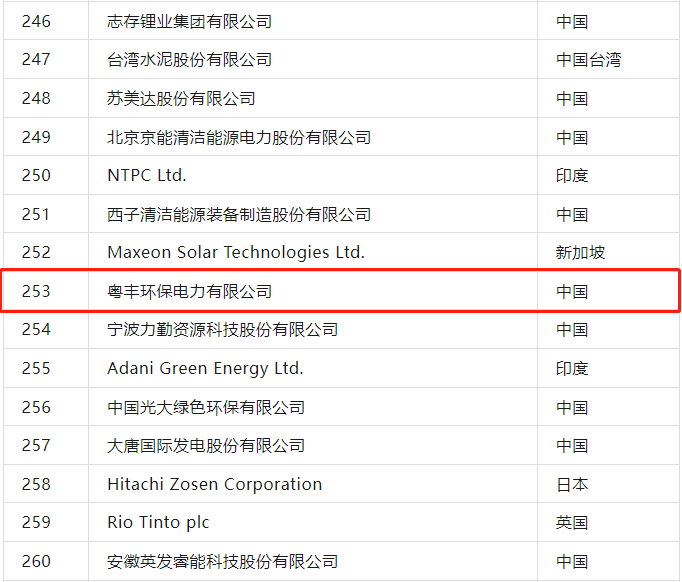Screen dimensions: 682x582
Task: Click 志存锂业集团有限公司 in row 246
Action: [189, 21]
